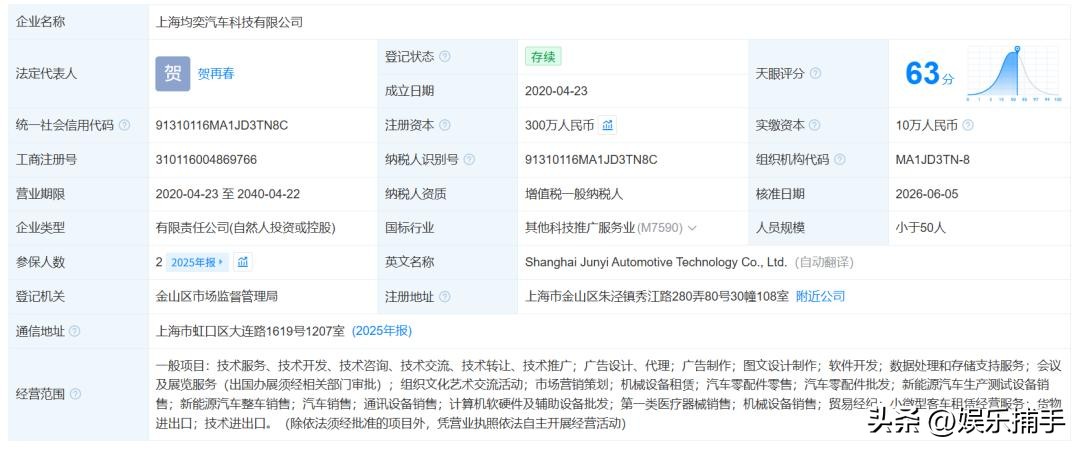This screenshot has width=1080, height=449.
Task: Click the 增值税一般纳税人 value
Action: click(574, 194)
